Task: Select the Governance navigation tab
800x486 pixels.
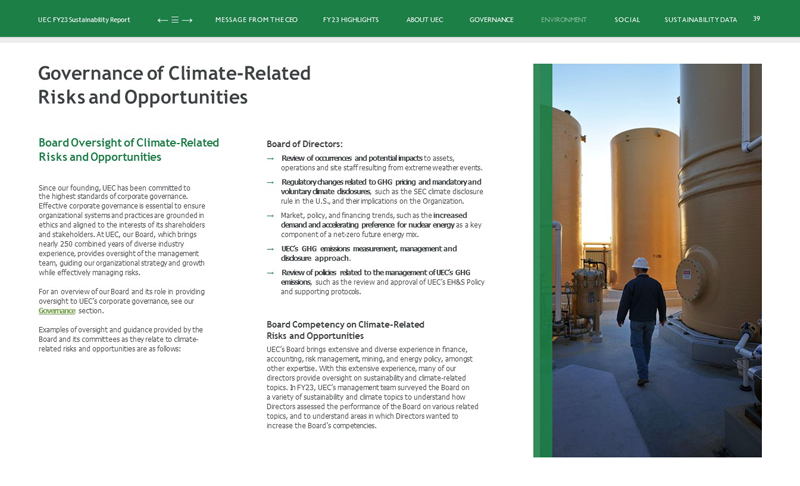Action: [491, 20]
